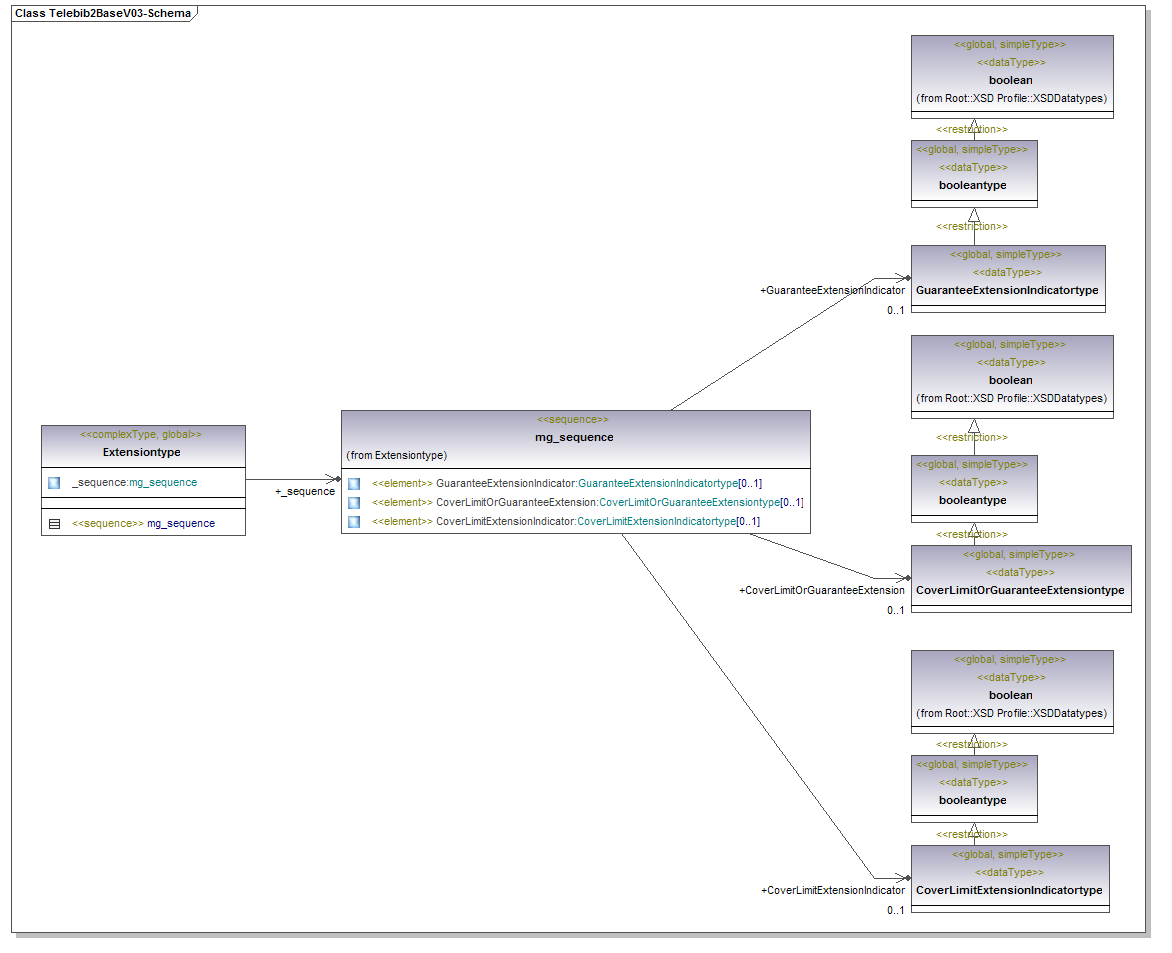1172x953 pixels.
Task: Click the bottommost booleantype class box
Action: (x=973, y=789)
